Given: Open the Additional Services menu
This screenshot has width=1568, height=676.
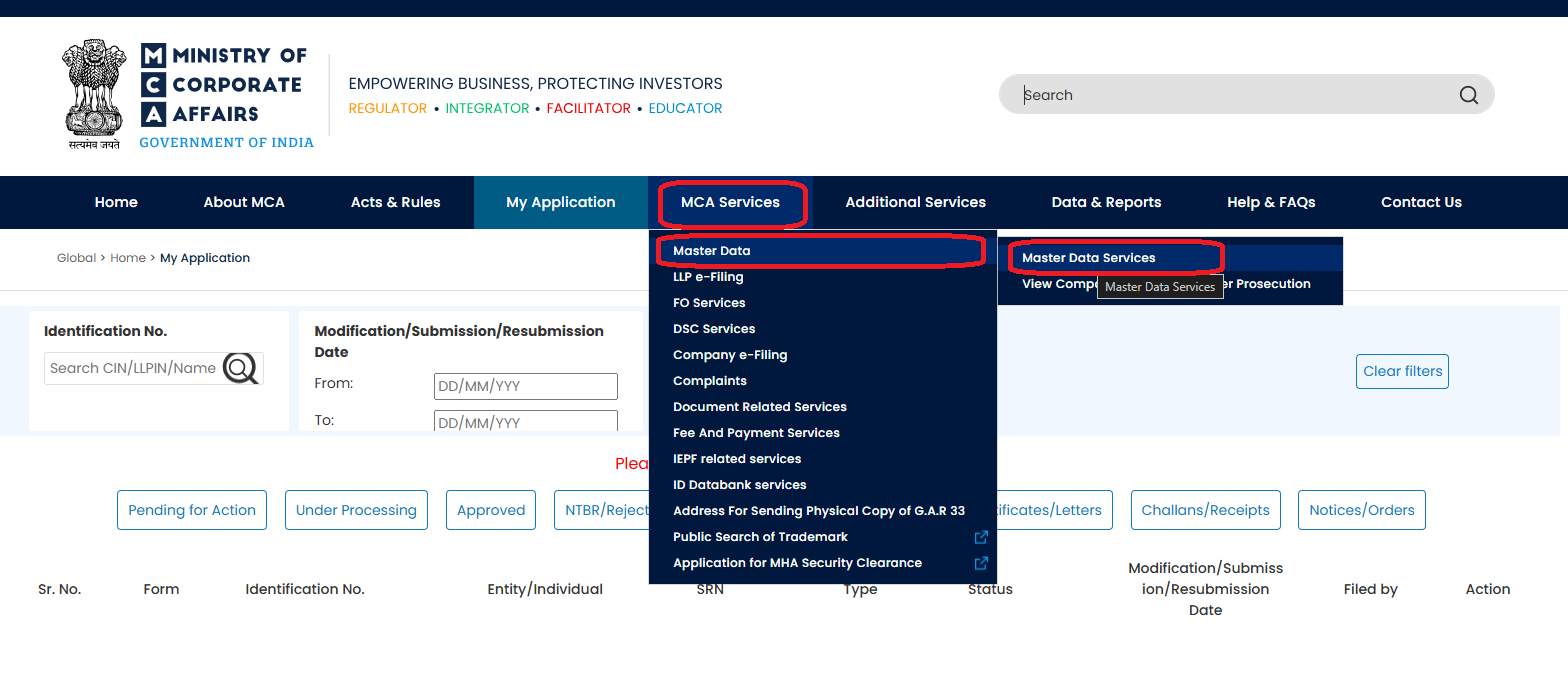Looking at the screenshot, I should (915, 202).
